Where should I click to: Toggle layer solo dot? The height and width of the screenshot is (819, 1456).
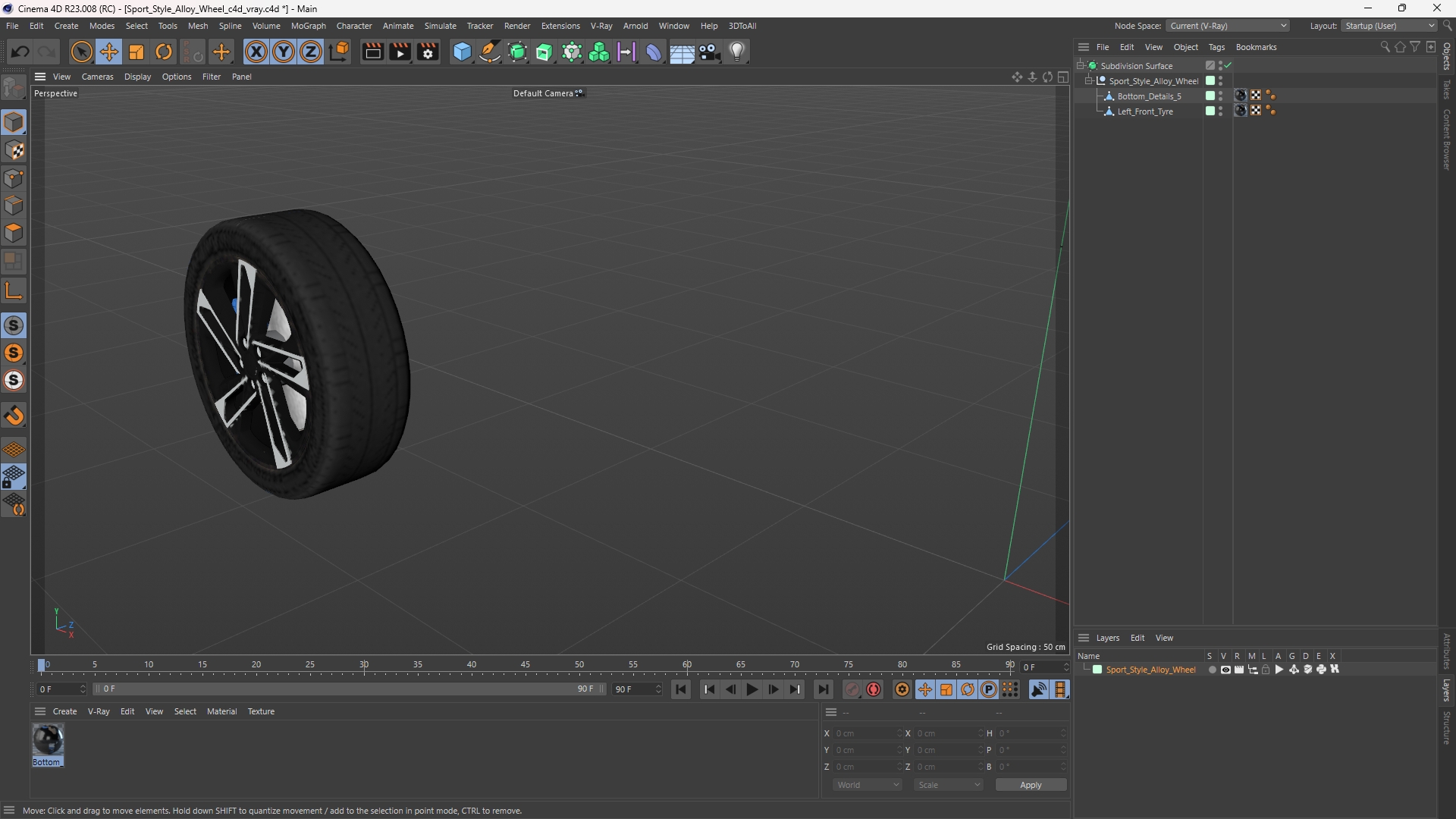[x=1212, y=670]
